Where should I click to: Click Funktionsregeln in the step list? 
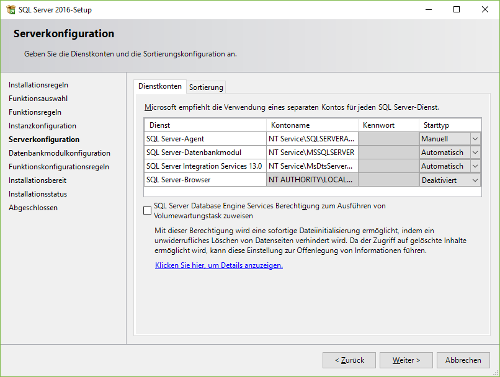click(x=35, y=112)
